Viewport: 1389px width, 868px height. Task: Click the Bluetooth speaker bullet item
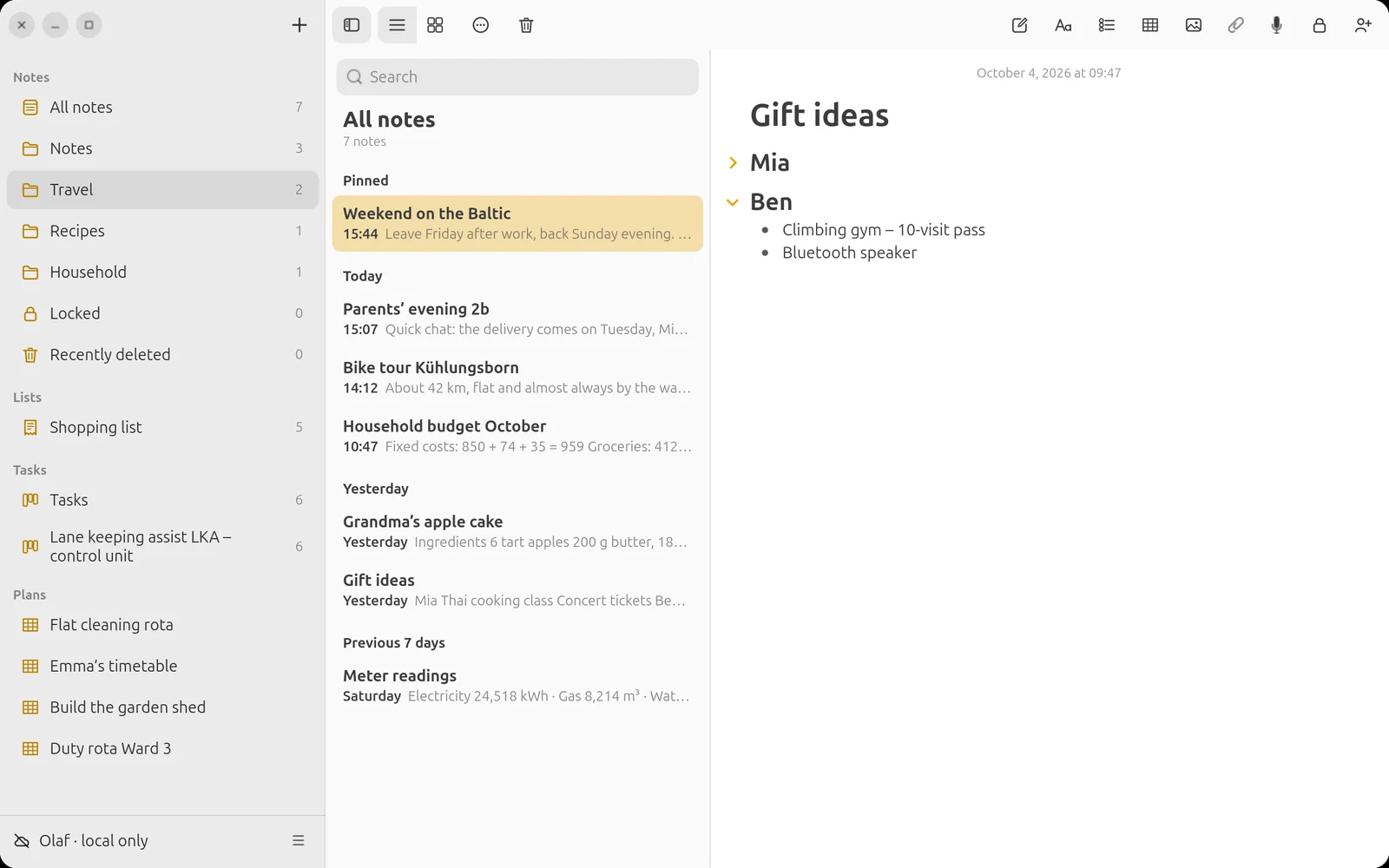tap(849, 253)
